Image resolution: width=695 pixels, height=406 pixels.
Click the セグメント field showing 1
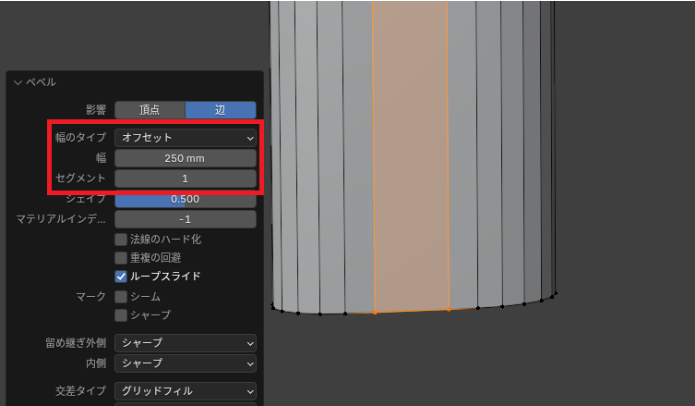[x=185, y=178]
